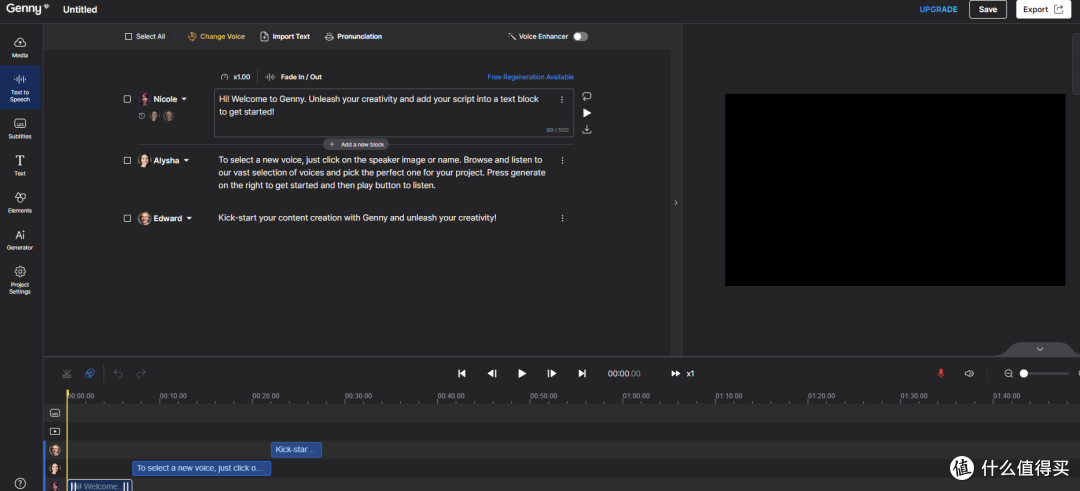Click Import Text
The image size is (1080, 491).
pos(285,36)
